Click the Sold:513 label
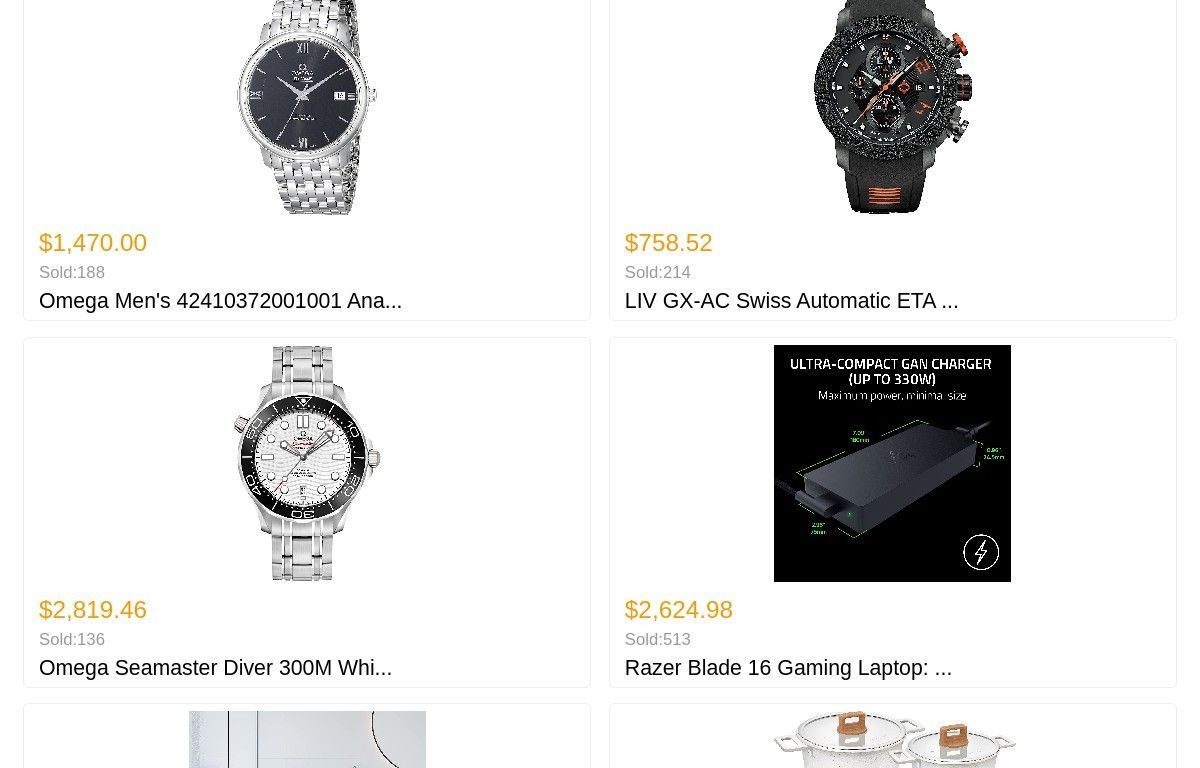1200x768 pixels. [x=658, y=640]
